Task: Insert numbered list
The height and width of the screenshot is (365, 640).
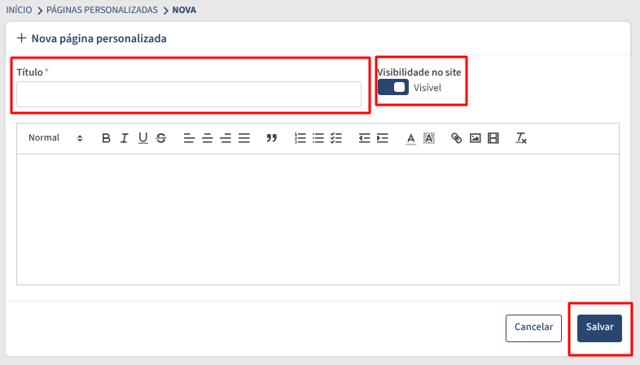Action: tap(300, 138)
